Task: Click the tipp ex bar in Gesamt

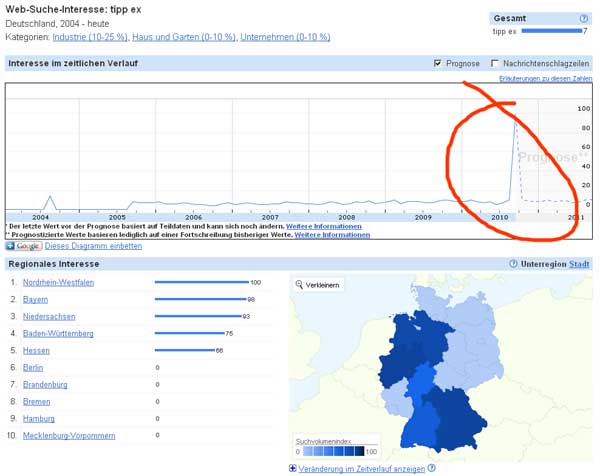Action: point(552,31)
